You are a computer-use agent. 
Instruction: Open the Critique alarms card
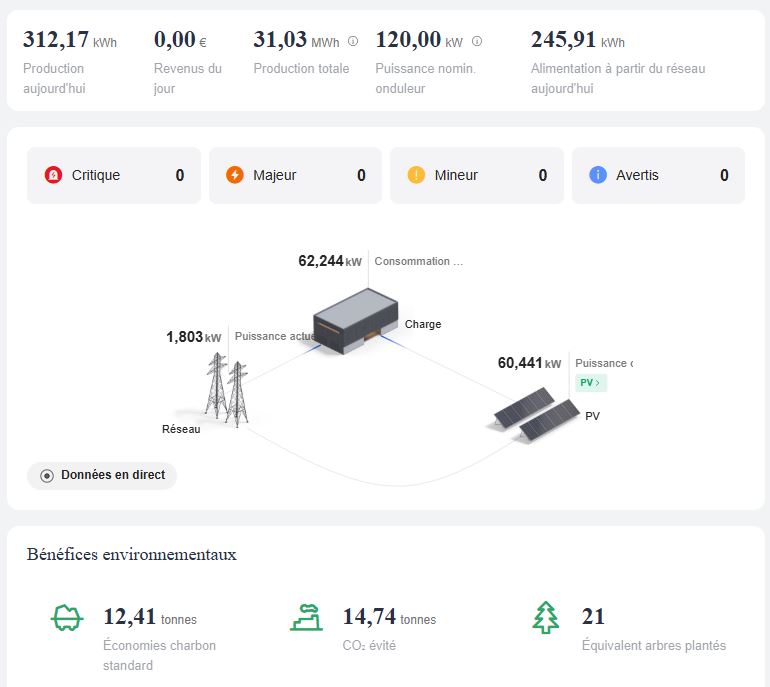coord(114,175)
